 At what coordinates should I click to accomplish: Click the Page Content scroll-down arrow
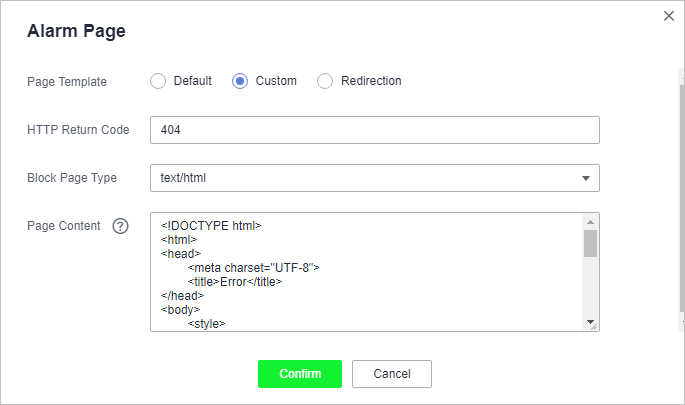pos(591,322)
